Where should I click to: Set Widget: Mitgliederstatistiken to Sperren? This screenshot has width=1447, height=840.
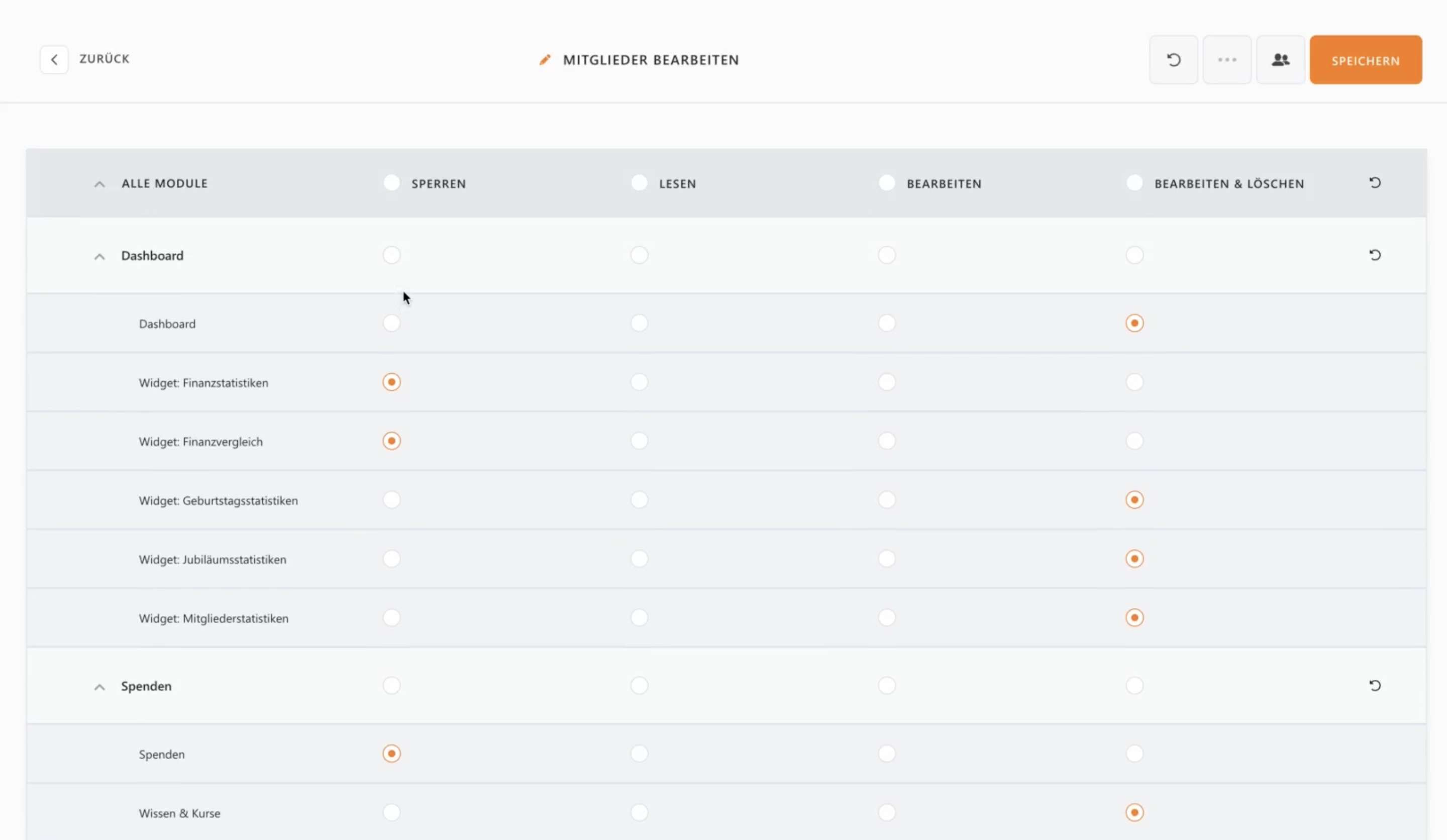391,618
